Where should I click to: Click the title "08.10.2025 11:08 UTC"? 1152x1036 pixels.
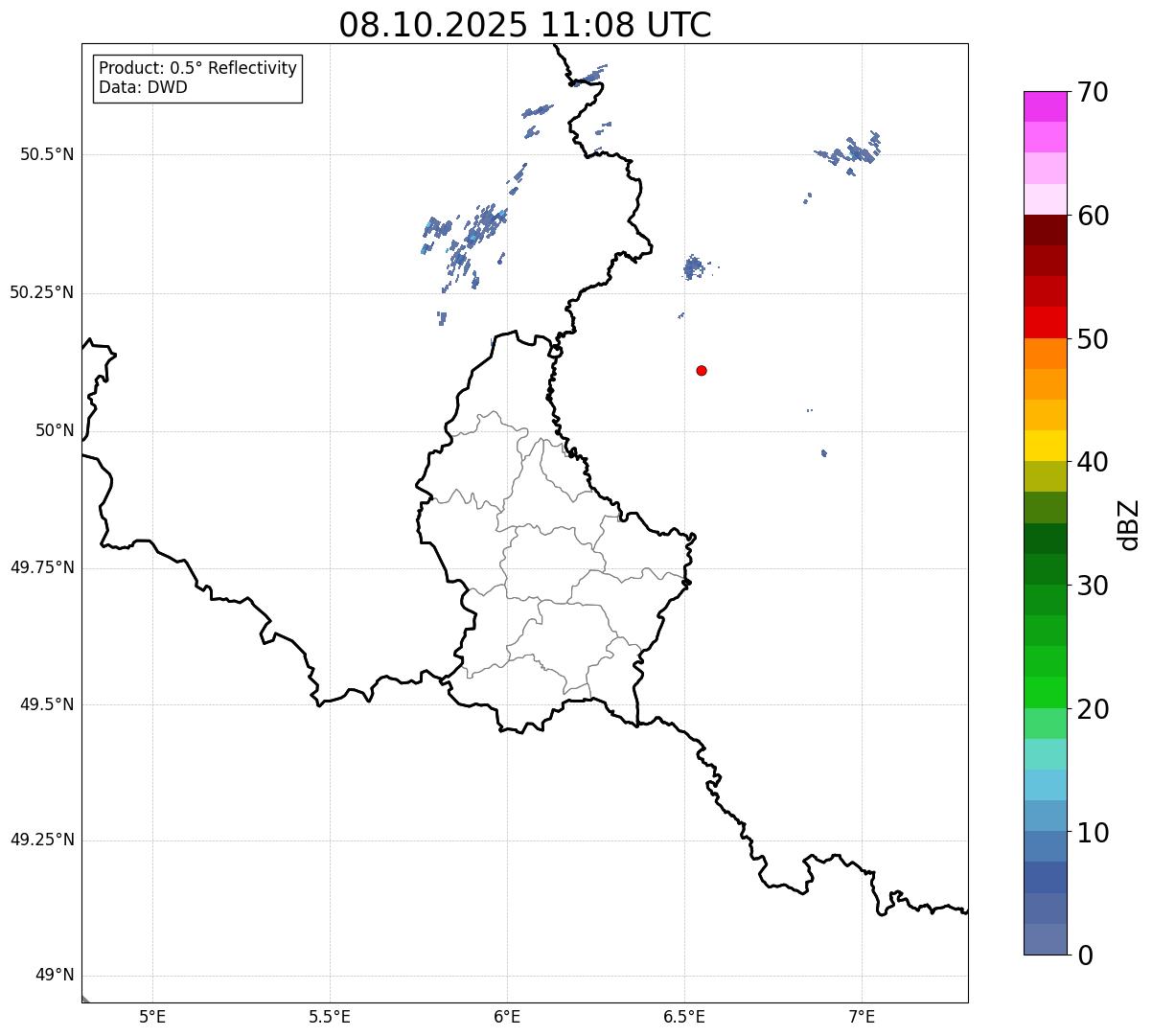tap(525, 25)
